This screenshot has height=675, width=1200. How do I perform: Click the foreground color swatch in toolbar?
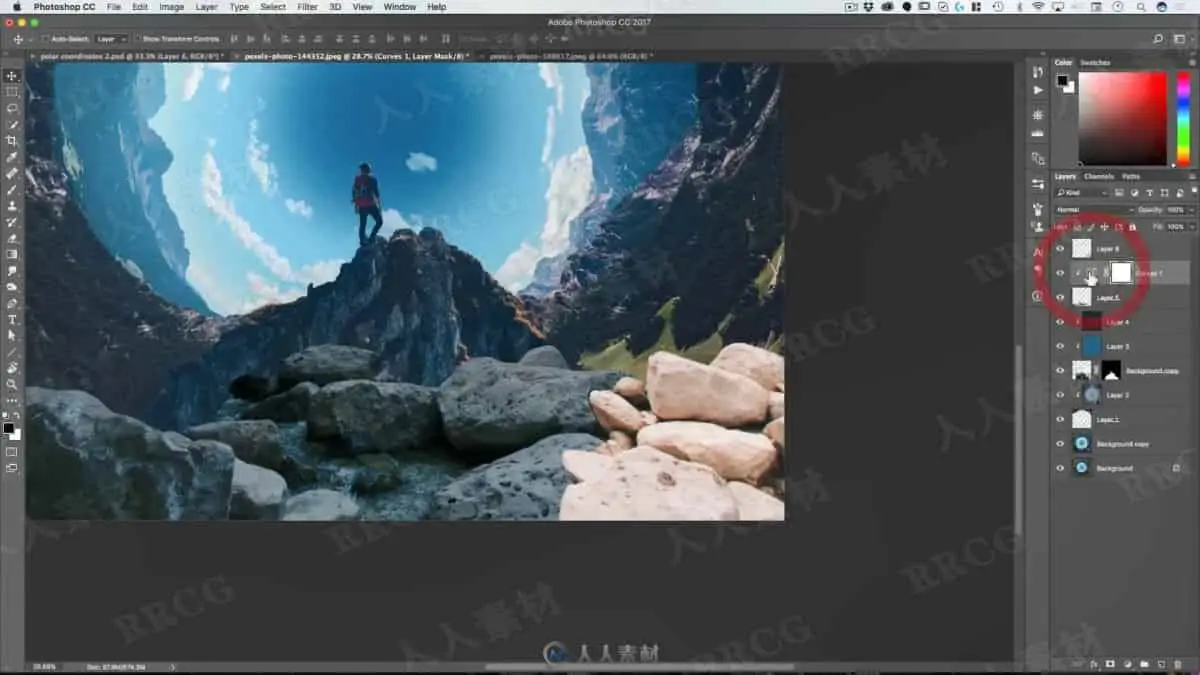pos(9,429)
